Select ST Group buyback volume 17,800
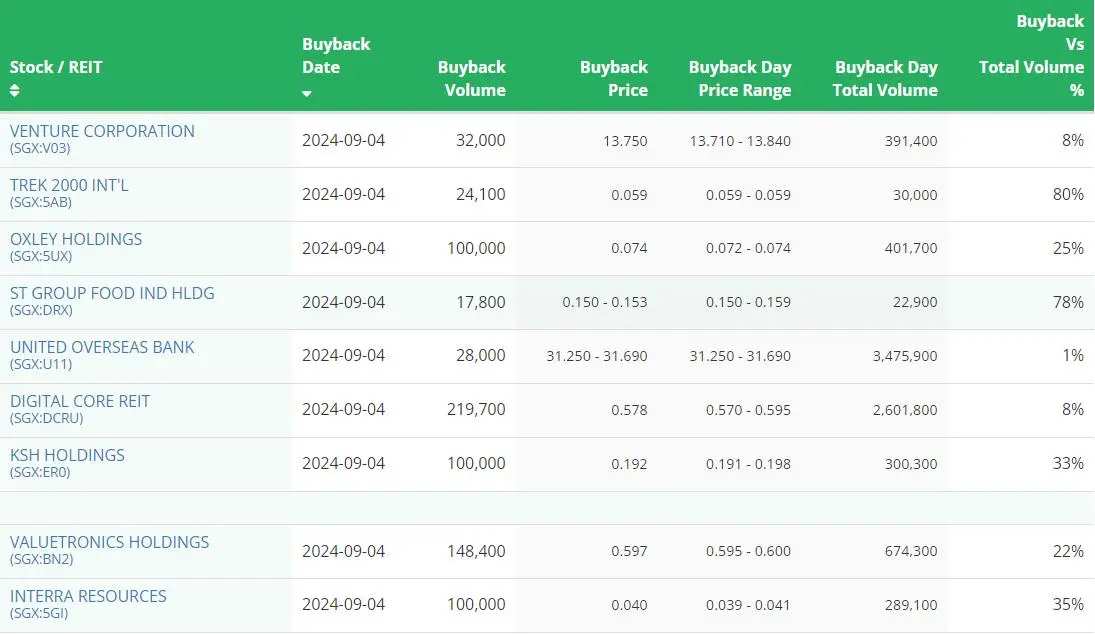Viewport: 1095px width, 634px height. (x=480, y=302)
